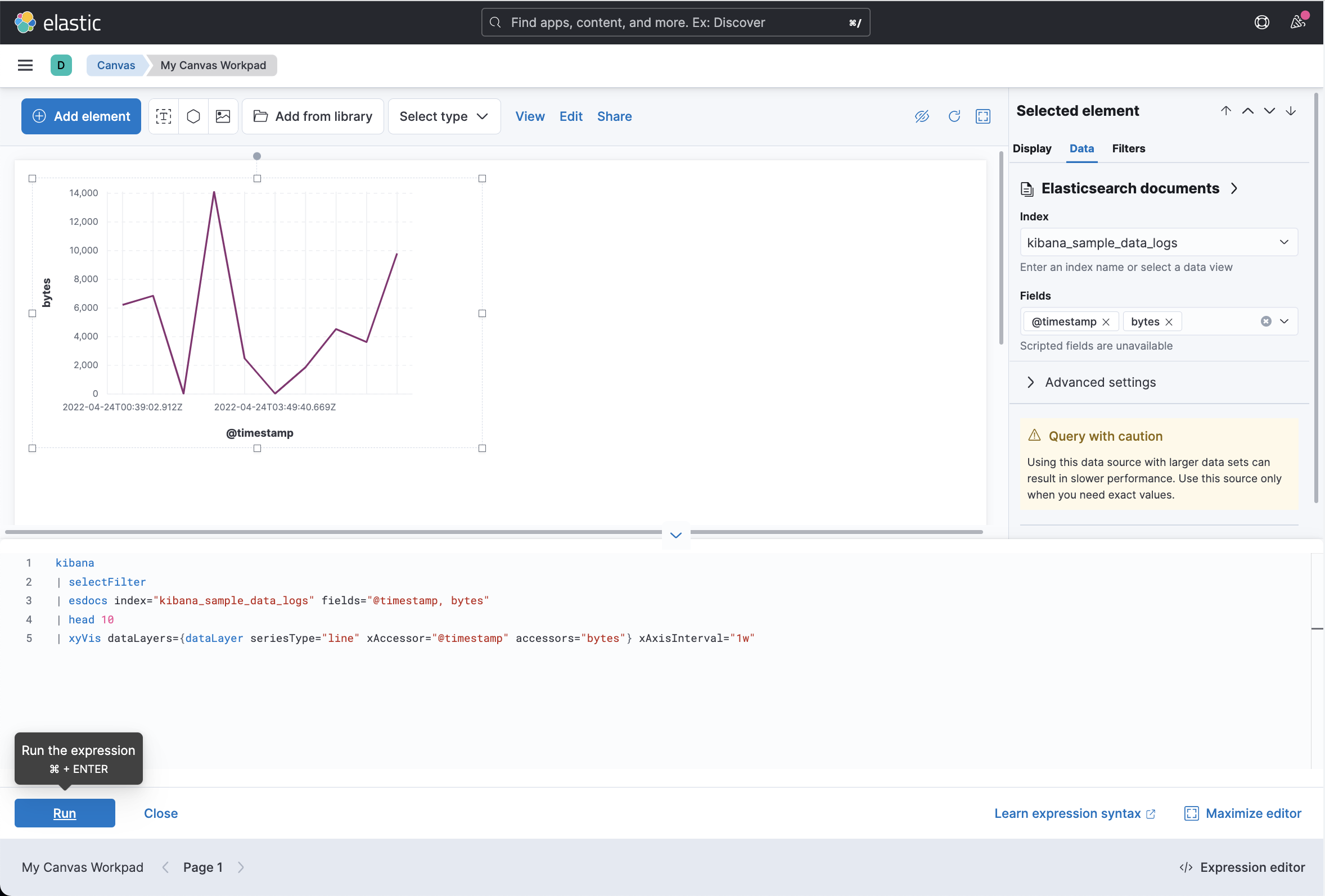
Task: Open the Filters tab
Action: [x=1128, y=148]
